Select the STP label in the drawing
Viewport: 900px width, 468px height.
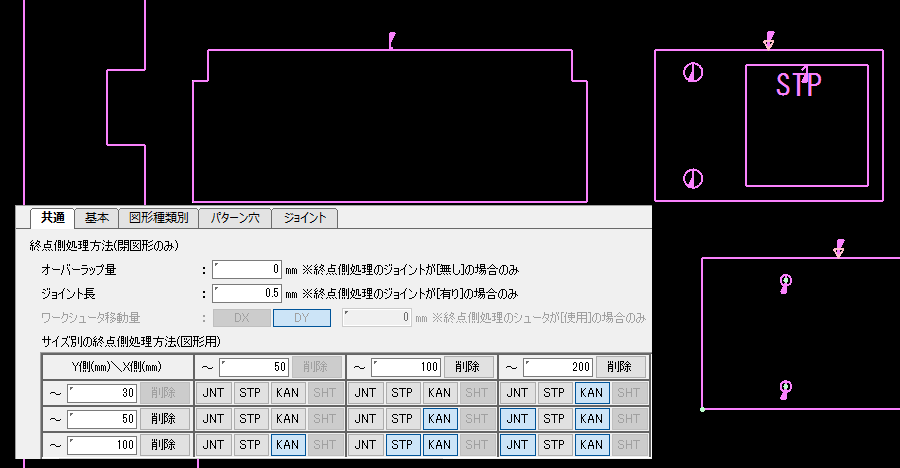(798, 84)
